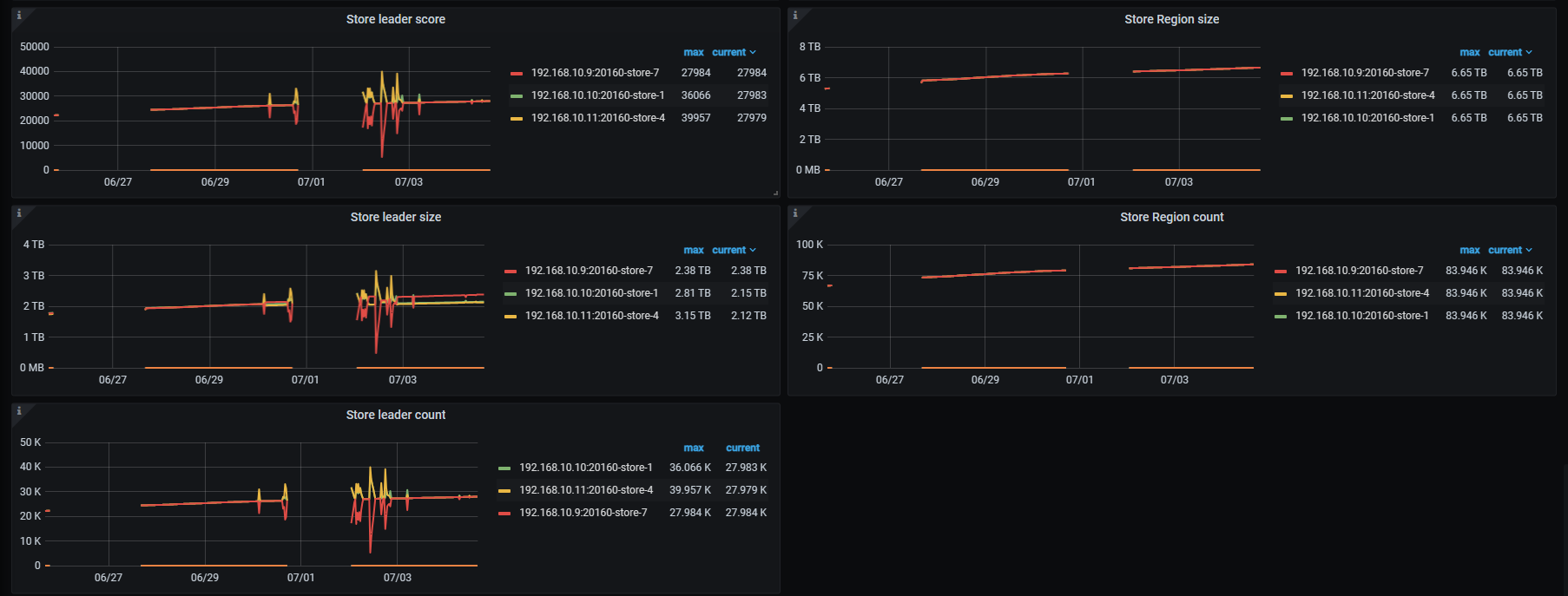Toggle store-7 series in Store leader score legend
This screenshot has height=596, width=1568.
595,73
